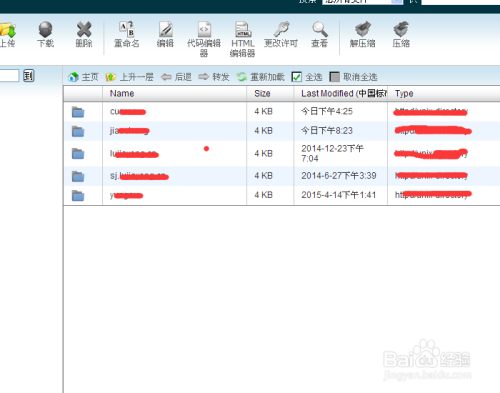Click the Back (后退) arrow
The height and width of the screenshot is (393, 500).
coord(176,77)
